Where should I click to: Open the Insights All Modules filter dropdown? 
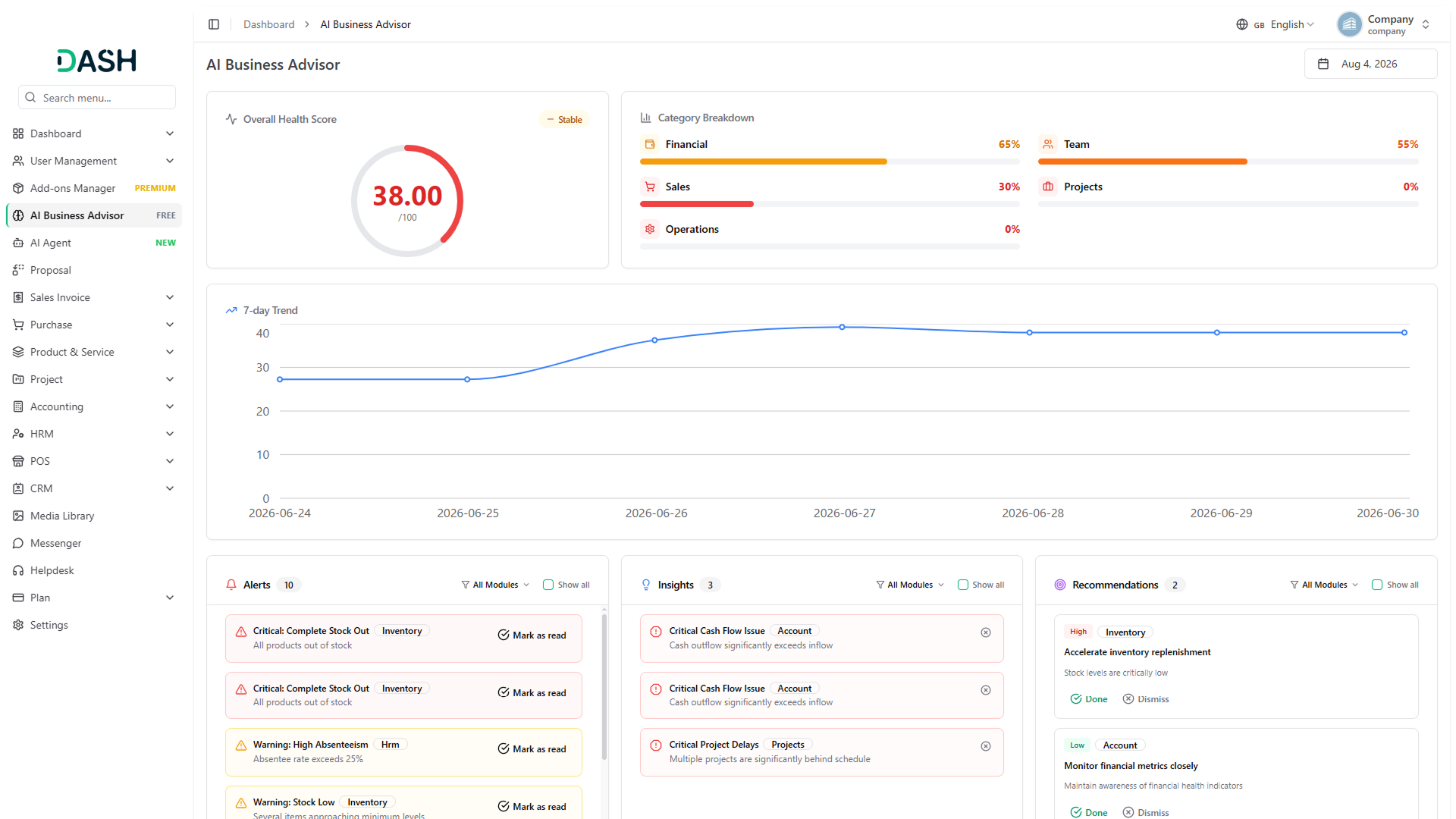click(x=910, y=585)
